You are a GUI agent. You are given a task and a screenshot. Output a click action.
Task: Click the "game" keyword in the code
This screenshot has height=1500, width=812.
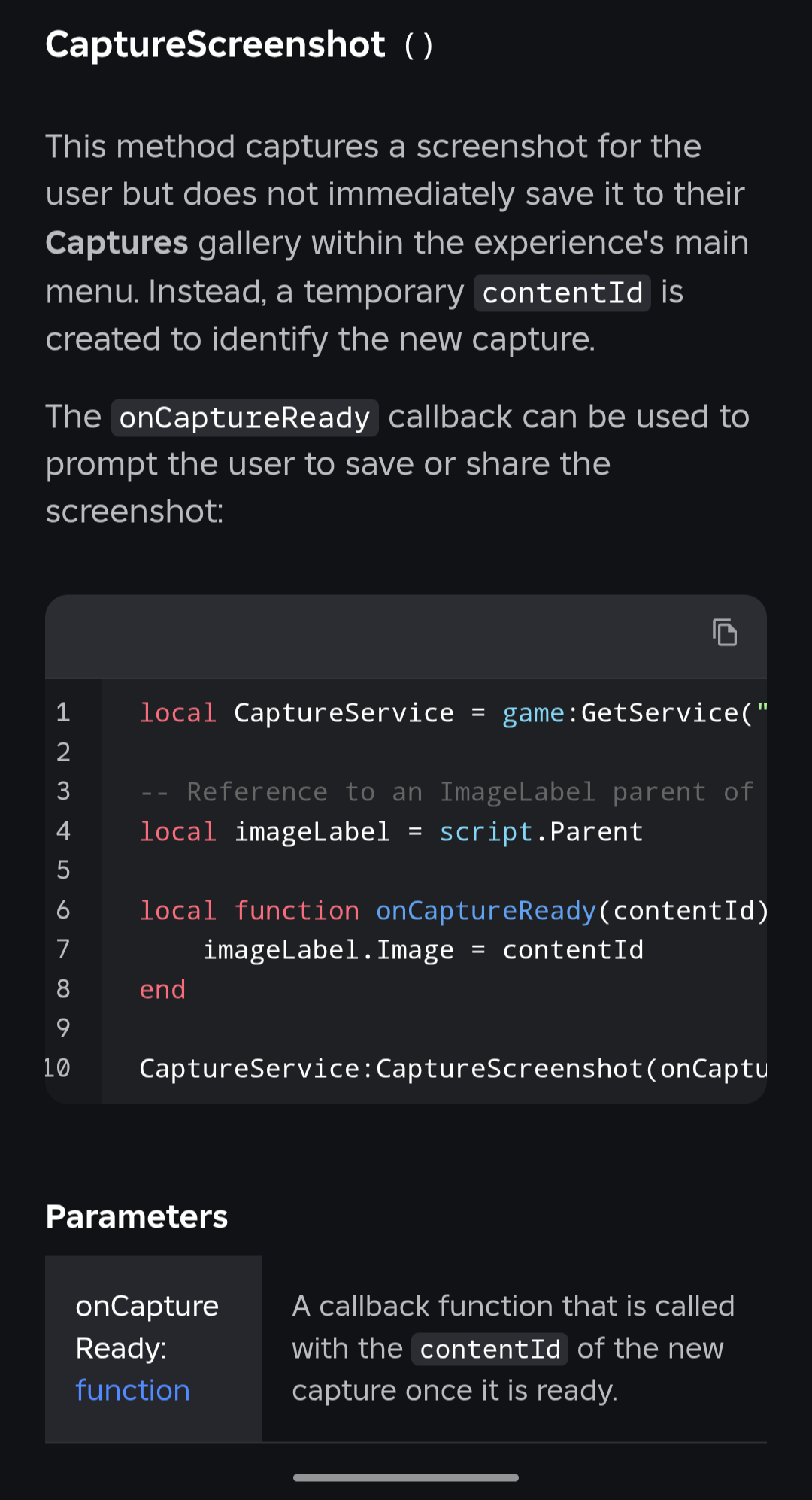tap(533, 712)
